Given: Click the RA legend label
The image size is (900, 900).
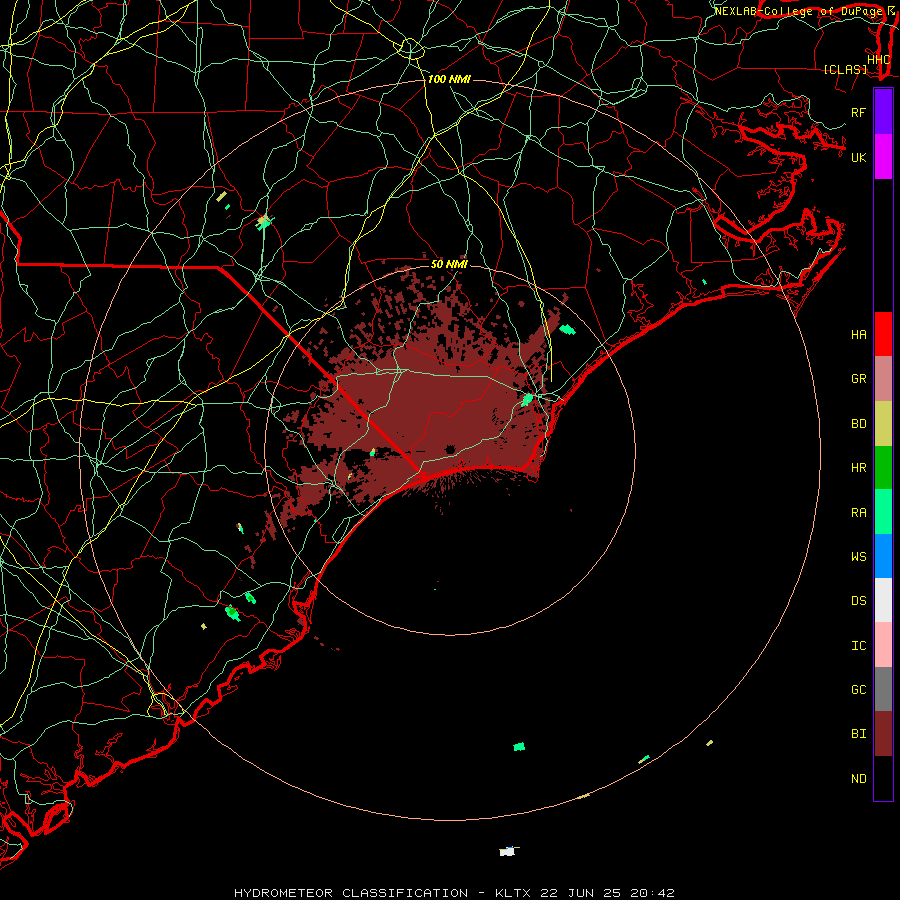Looking at the screenshot, I should coord(858,513).
